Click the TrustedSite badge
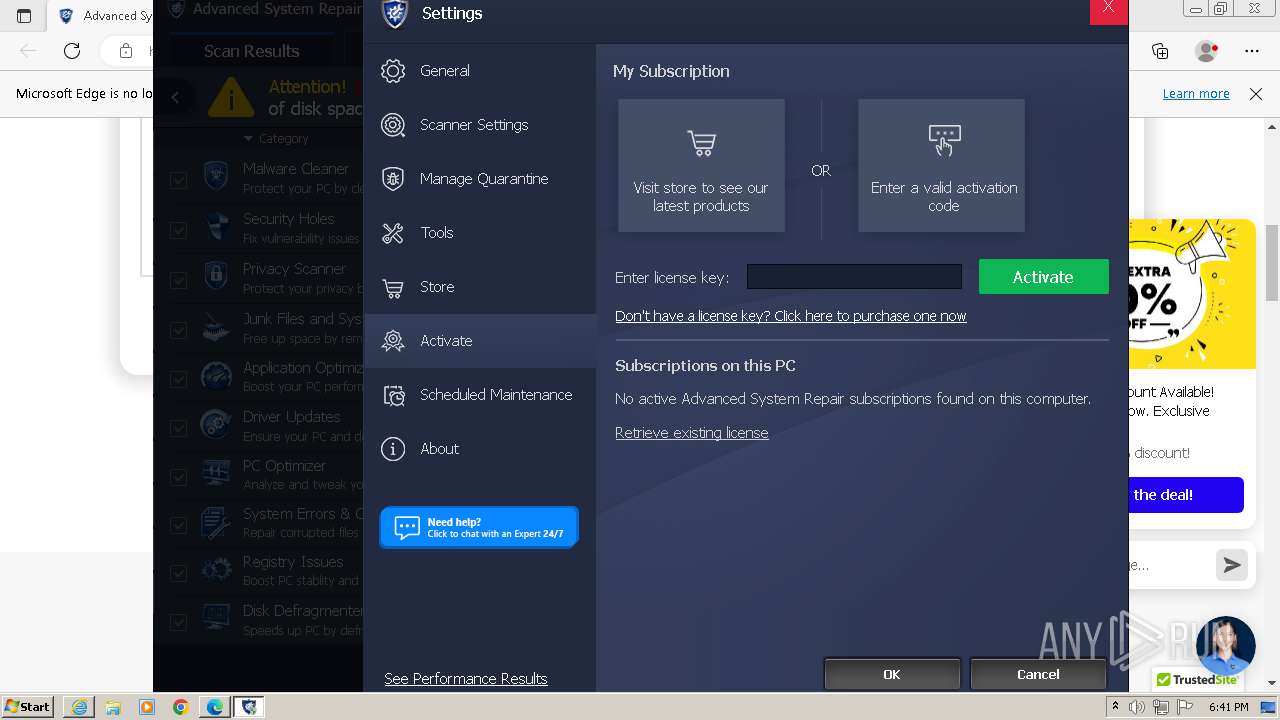1280x720 pixels. [x=1196, y=680]
